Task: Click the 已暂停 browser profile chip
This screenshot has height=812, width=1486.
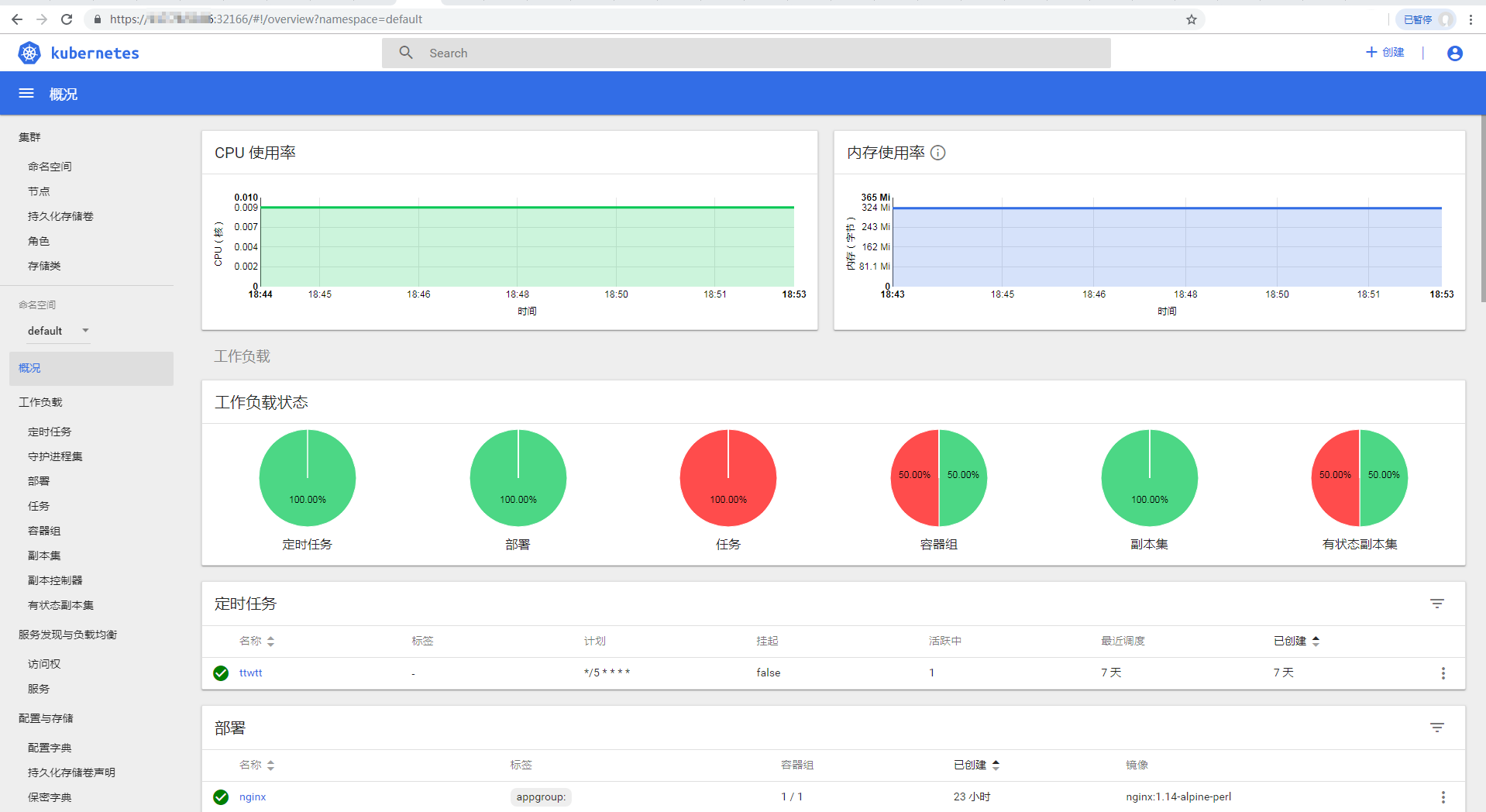Action: coord(1425,19)
